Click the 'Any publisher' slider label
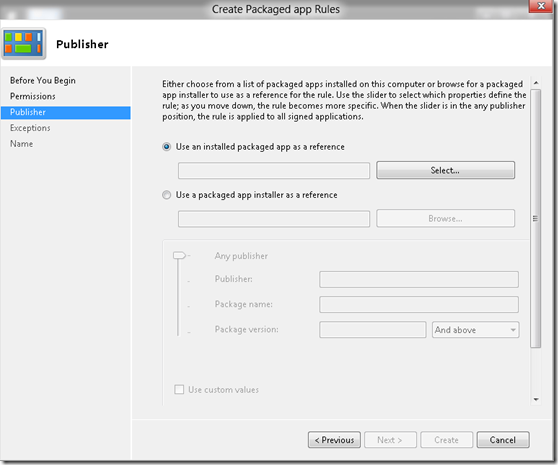The image size is (558, 465). tap(241, 256)
